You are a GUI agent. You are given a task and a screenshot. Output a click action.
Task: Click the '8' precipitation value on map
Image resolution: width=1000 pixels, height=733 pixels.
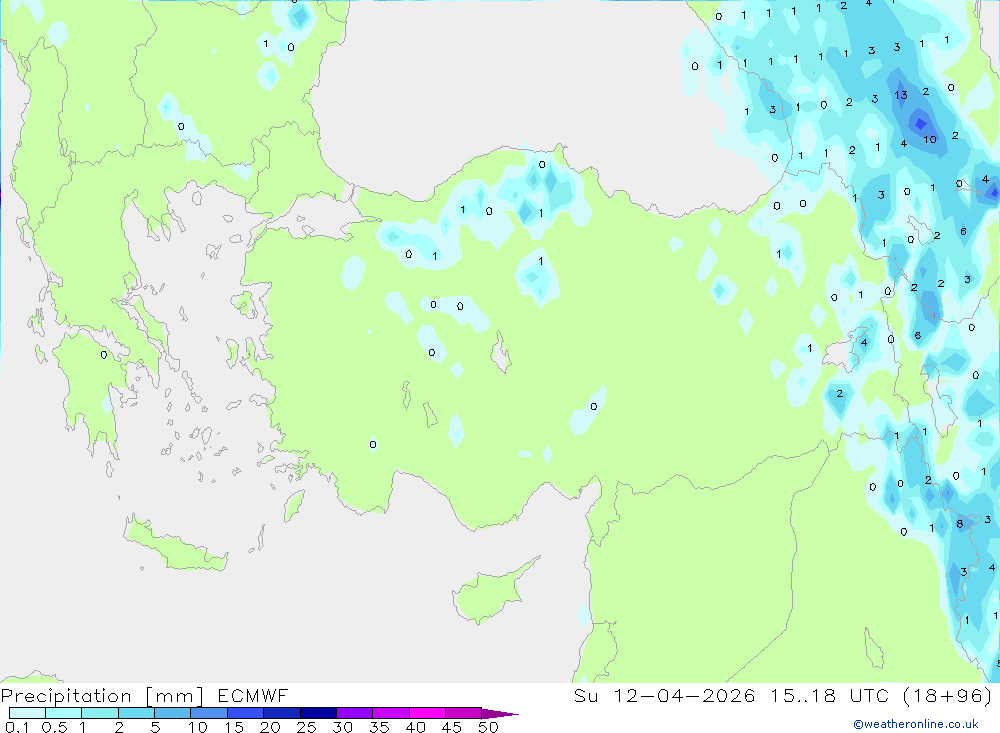click(x=959, y=524)
